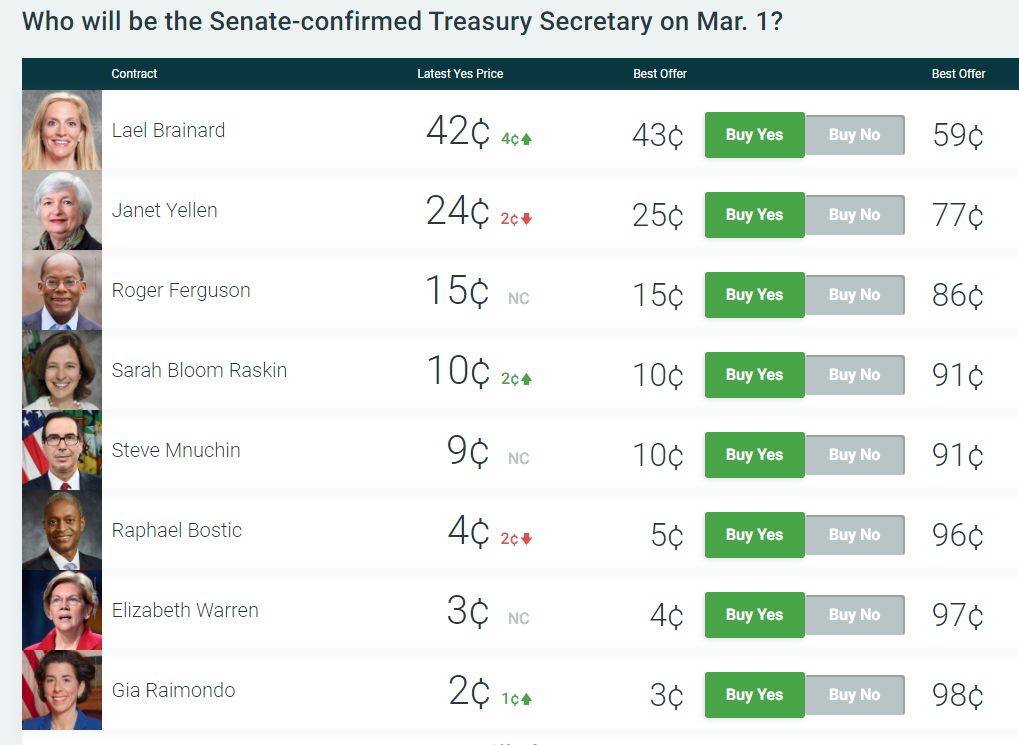Open the Raphael Bostic contract name
1019x745 pixels.
pyautogui.click(x=177, y=530)
